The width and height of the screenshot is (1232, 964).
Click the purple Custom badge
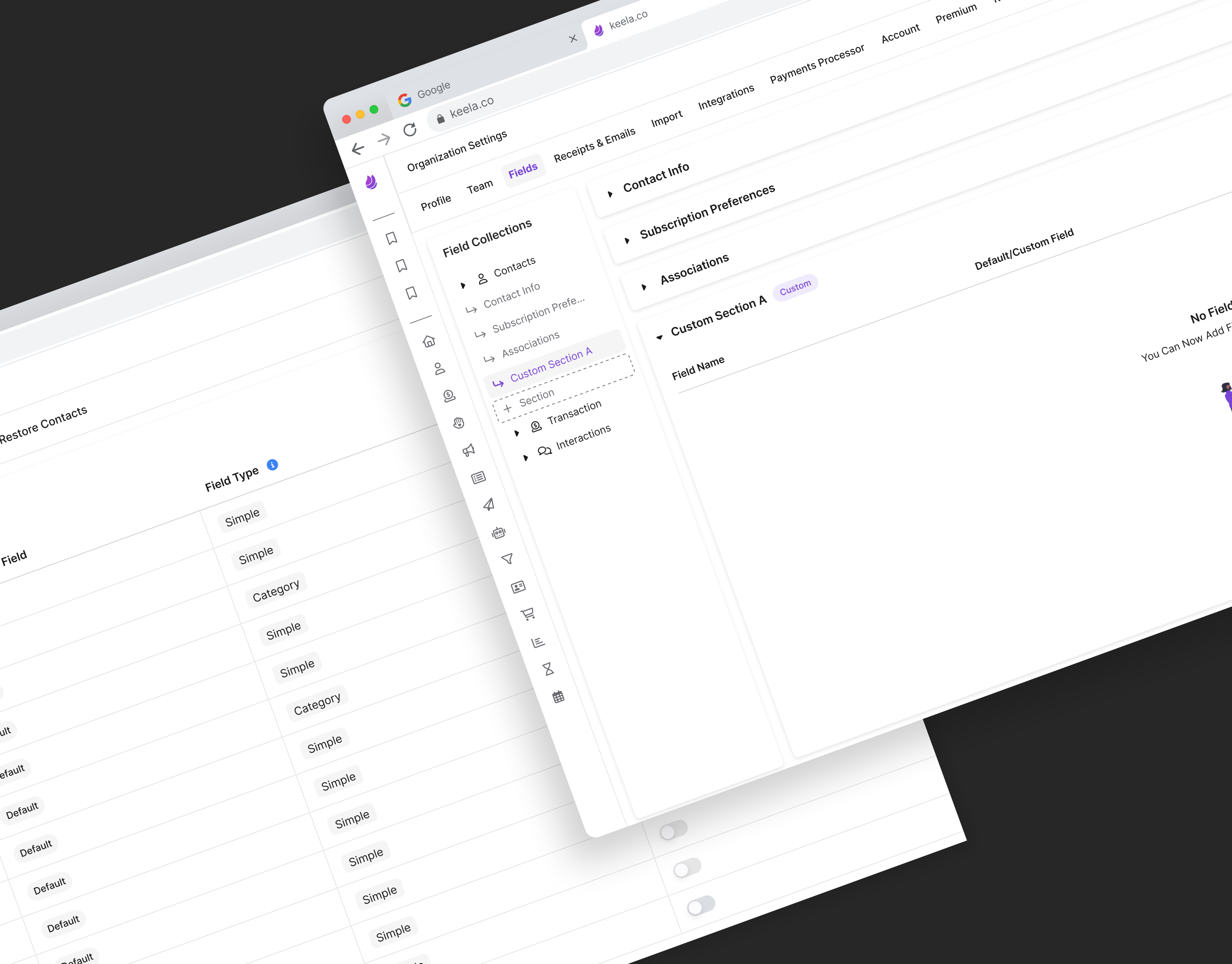click(x=795, y=287)
